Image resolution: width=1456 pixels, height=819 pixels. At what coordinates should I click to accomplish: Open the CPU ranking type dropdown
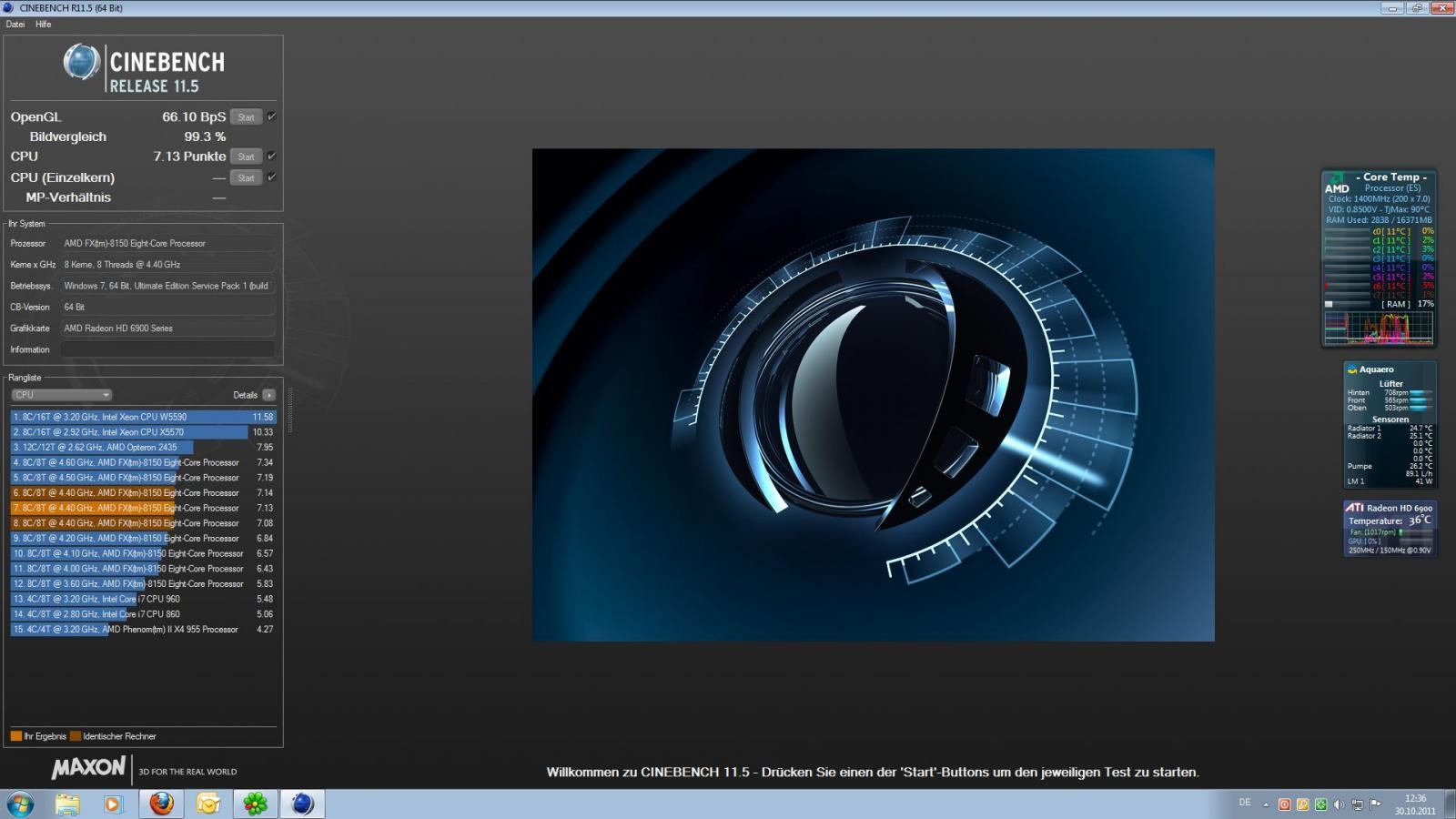[x=62, y=395]
